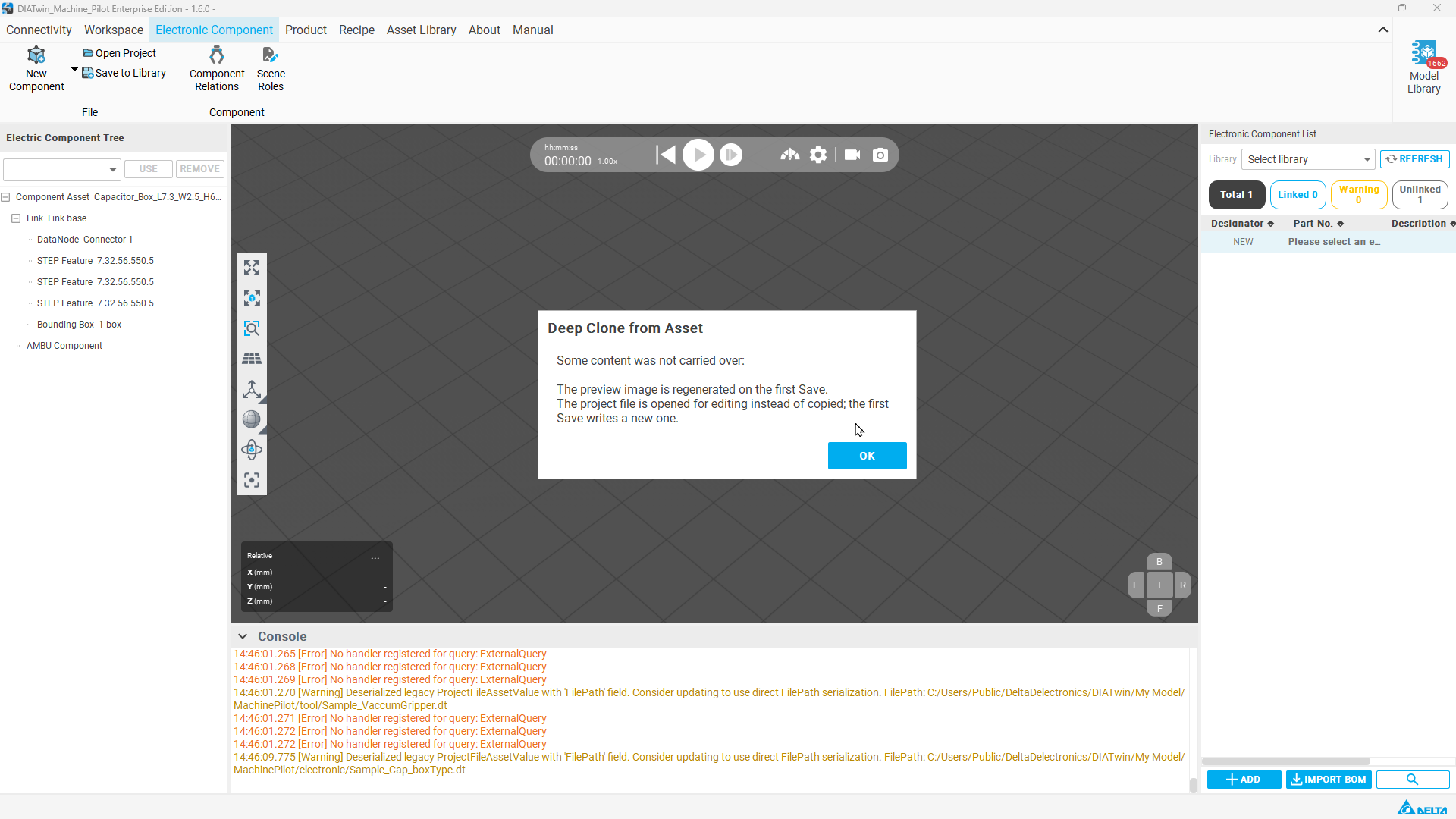Open the New Component dropdown arrow

point(74,70)
